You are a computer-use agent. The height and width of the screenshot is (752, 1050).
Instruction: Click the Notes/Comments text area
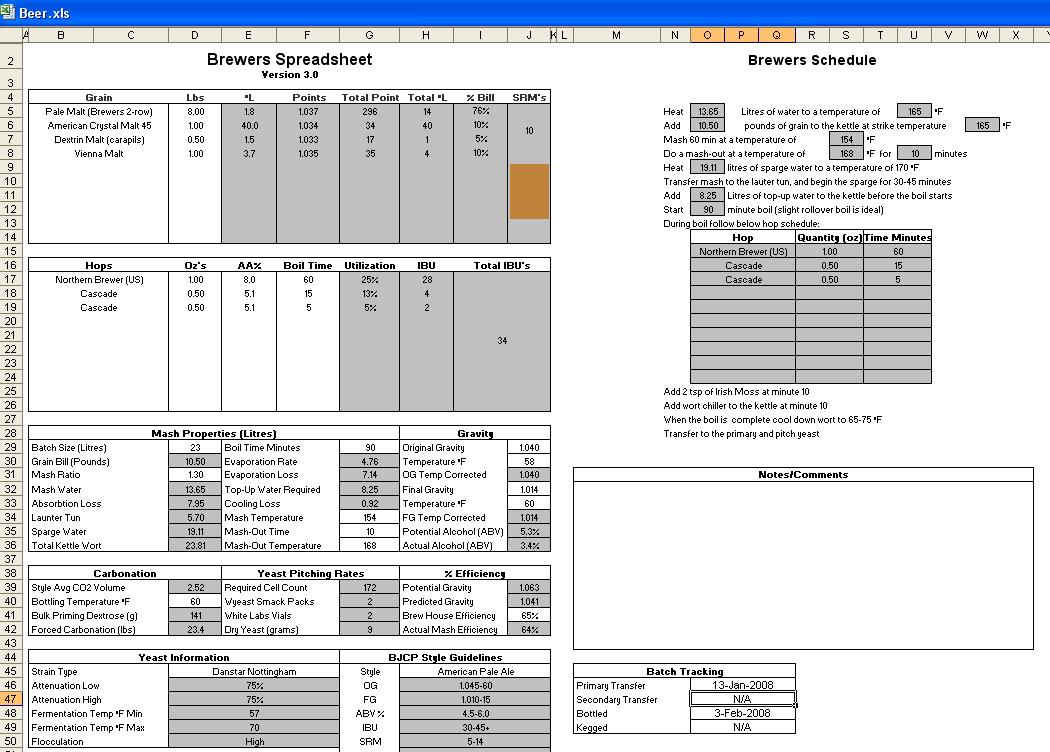click(x=803, y=565)
